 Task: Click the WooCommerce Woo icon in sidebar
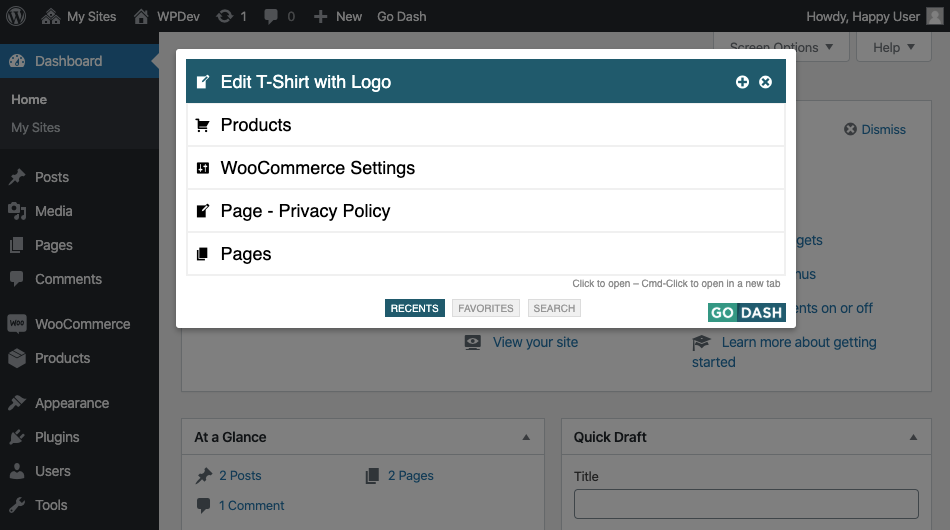click(x=17, y=323)
